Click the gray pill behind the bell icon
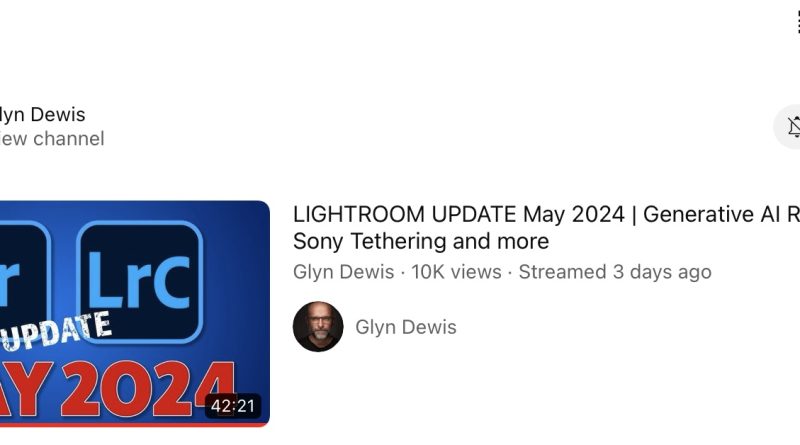800x445 pixels. (x=787, y=127)
